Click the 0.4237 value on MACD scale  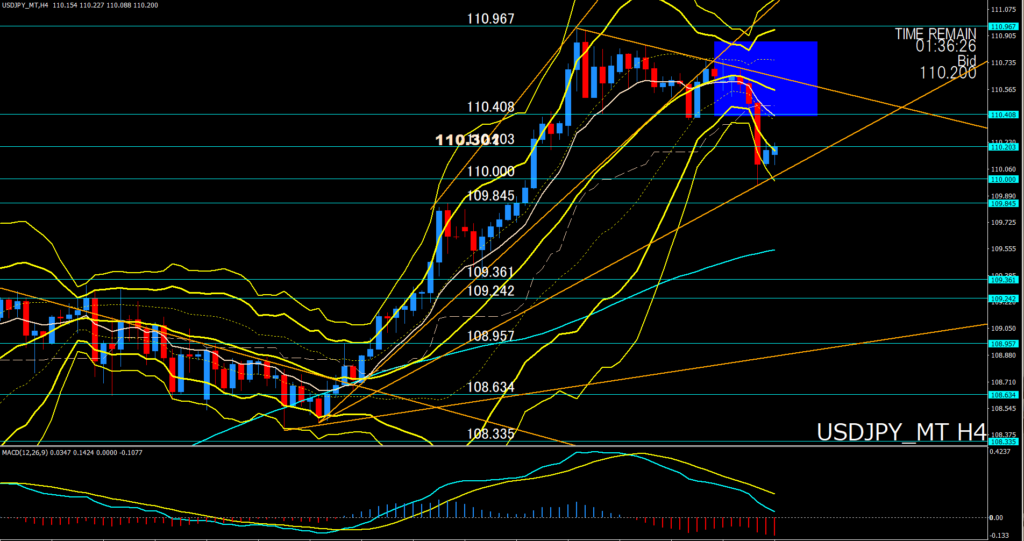[x=1001, y=451]
